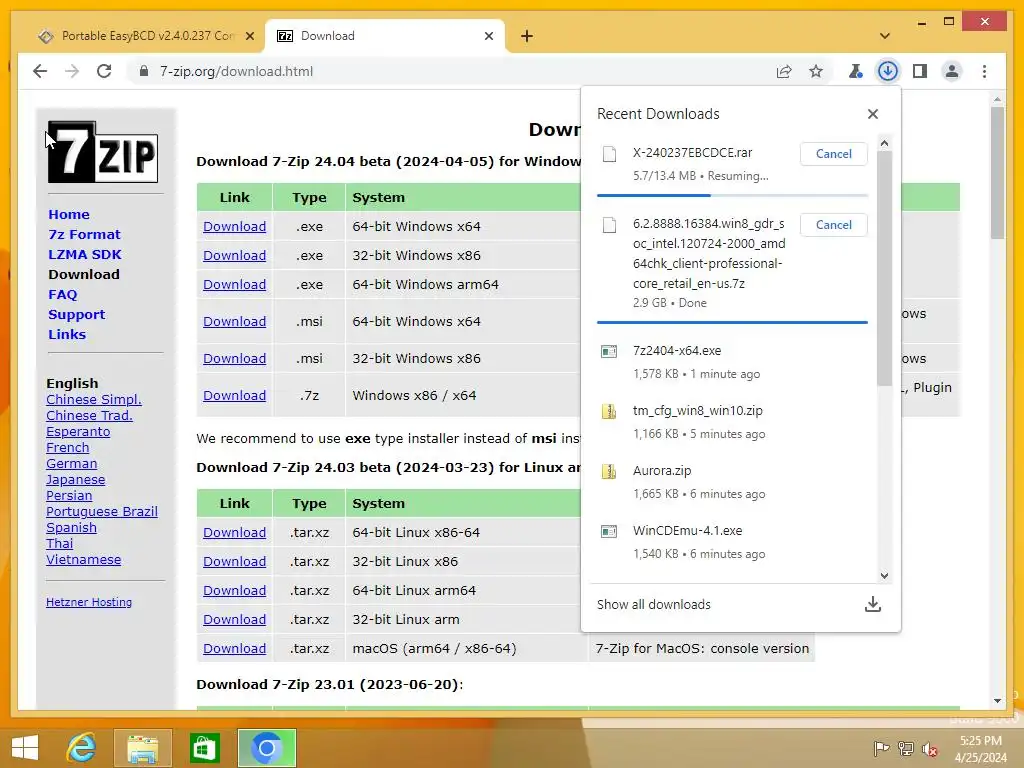This screenshot has height=768, width=1024.
Task: Switch to Portable EasyBCD tab
Action: click(x=147, y=36)
